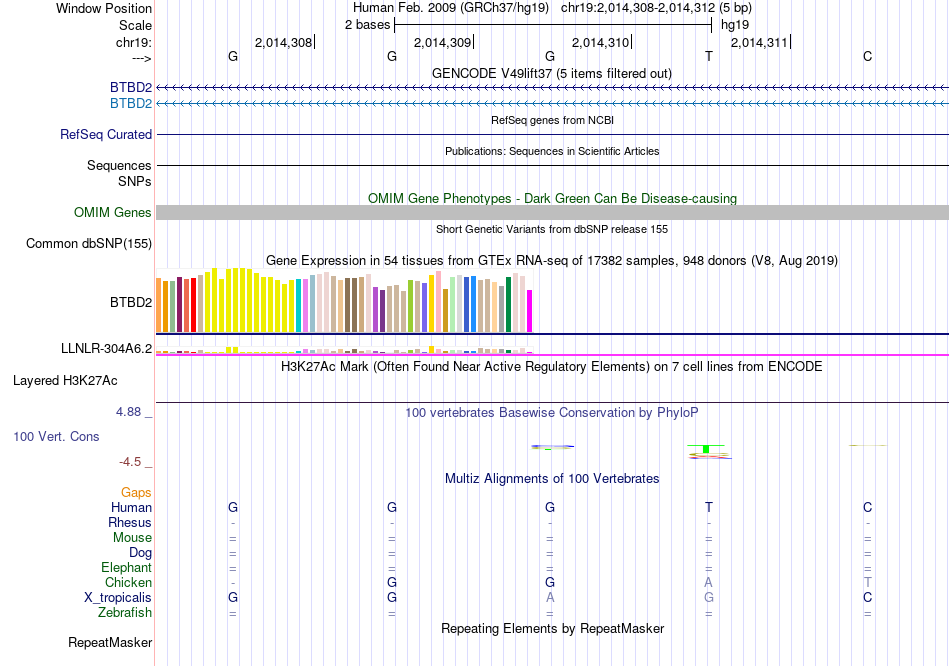Click the '2 bases' scale bar text

[x=367, y=25]
